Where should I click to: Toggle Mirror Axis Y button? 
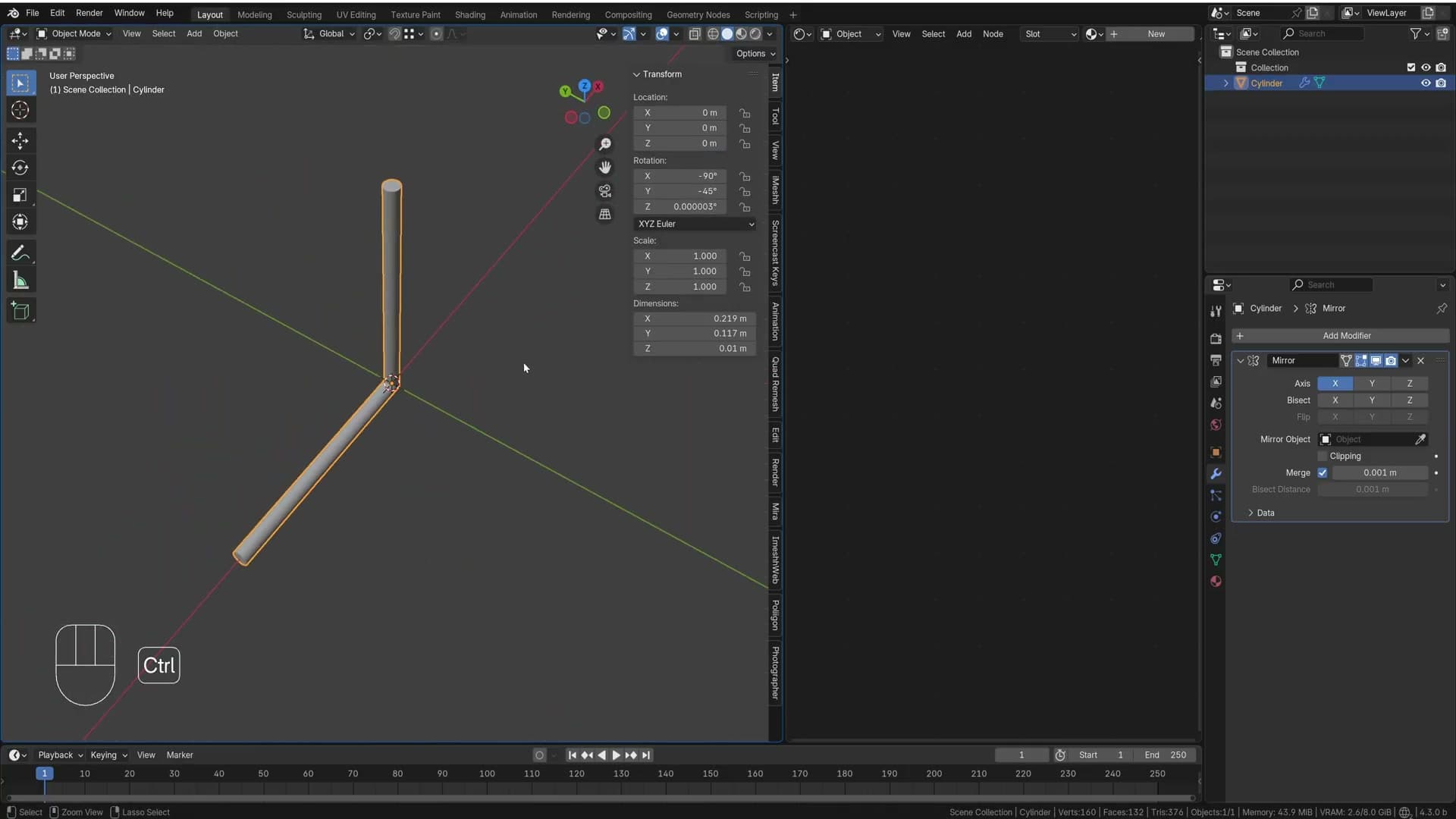click(1372, 383)
